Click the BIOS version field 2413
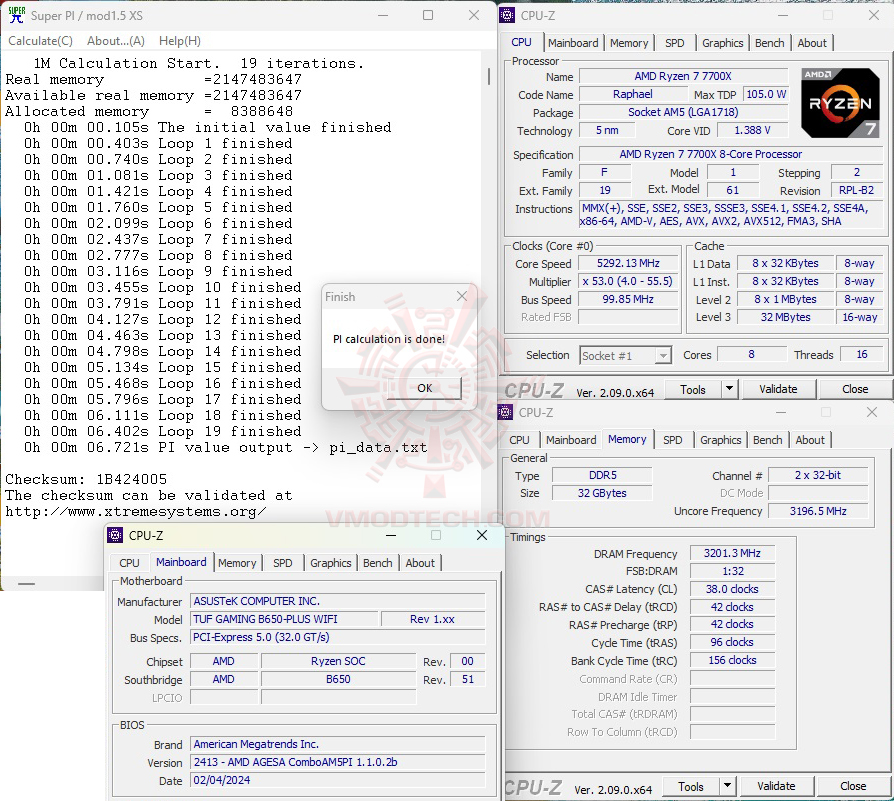Viewport: 894px width, 801px height. pyautogui.click(x=338, y=762)
